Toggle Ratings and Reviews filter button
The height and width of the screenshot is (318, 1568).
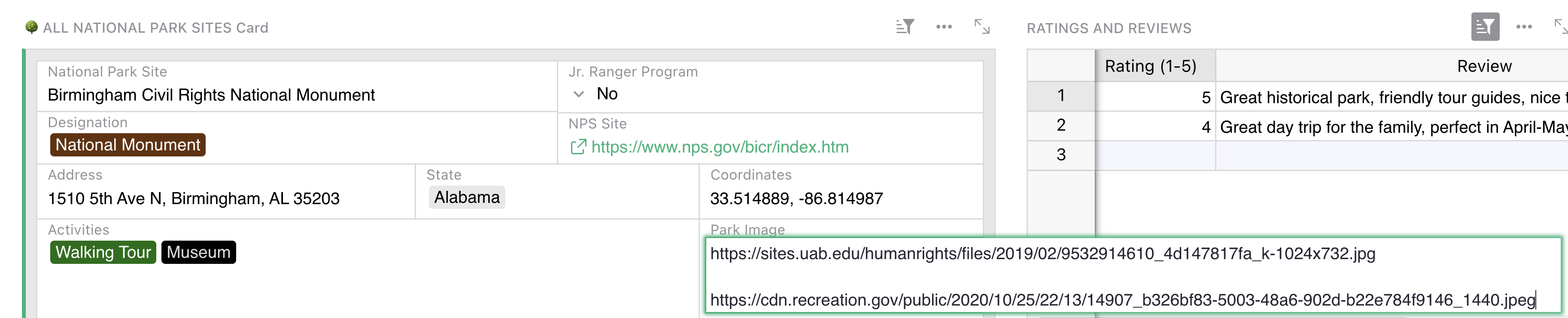pos(1485,27)
